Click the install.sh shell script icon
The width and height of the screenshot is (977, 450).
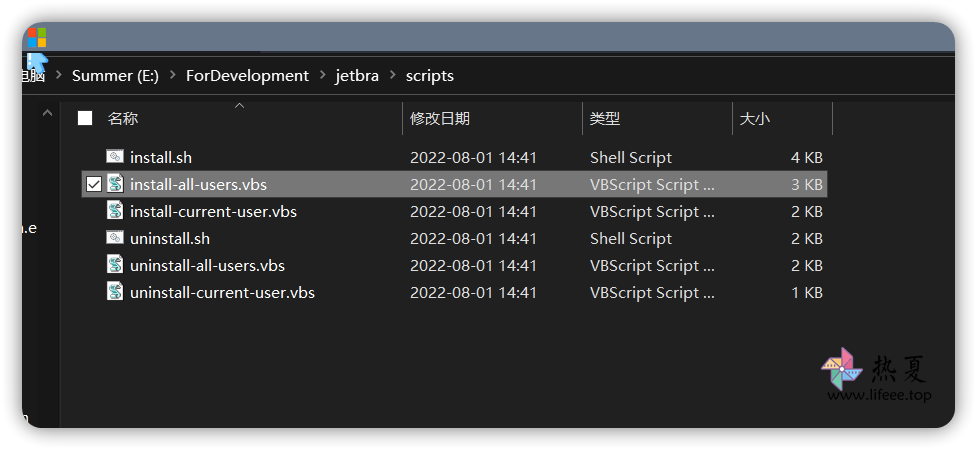click(115, 157)
